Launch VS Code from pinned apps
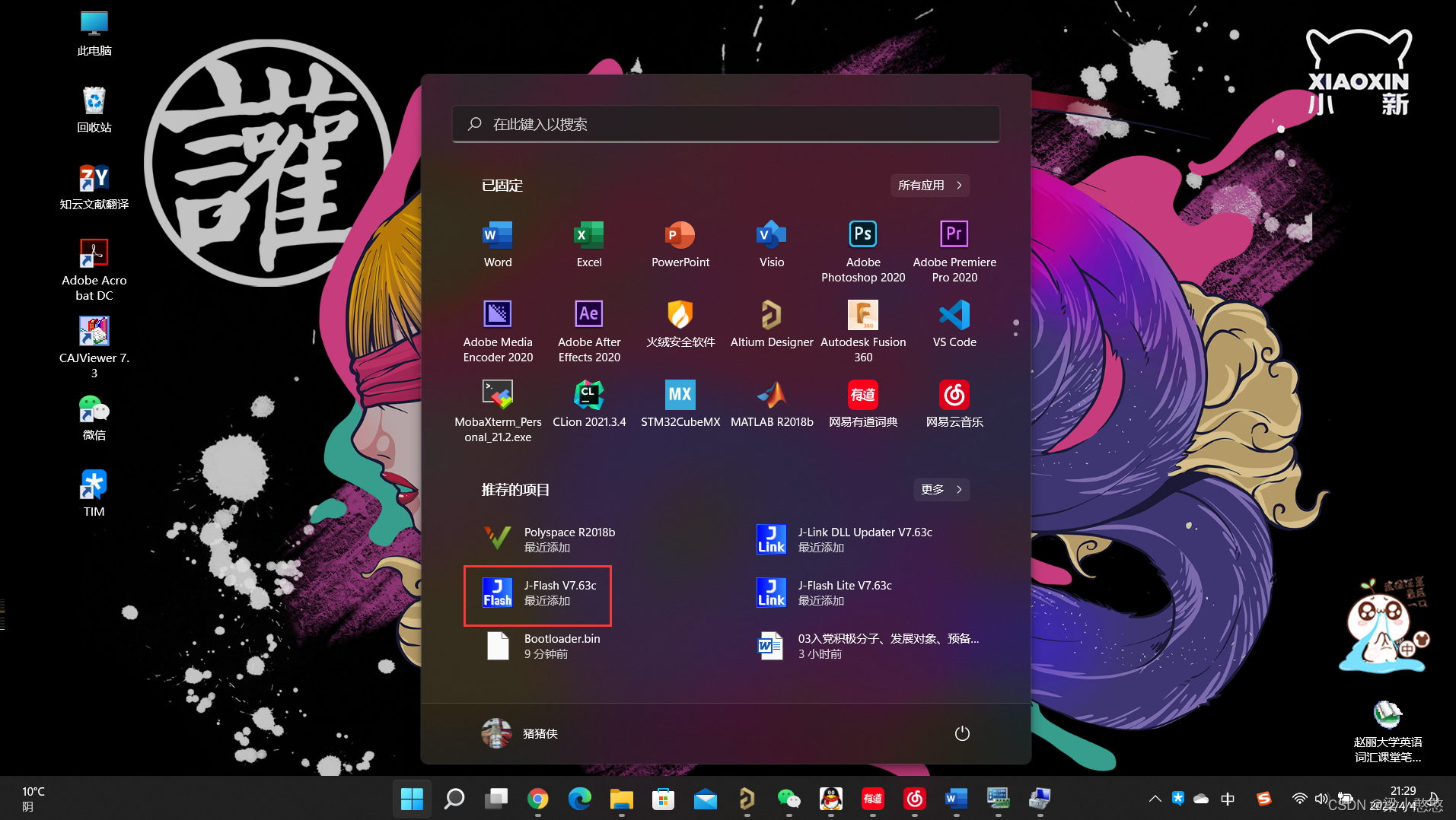The width and height of the screenshot is (1456, 820). point(954,324)
